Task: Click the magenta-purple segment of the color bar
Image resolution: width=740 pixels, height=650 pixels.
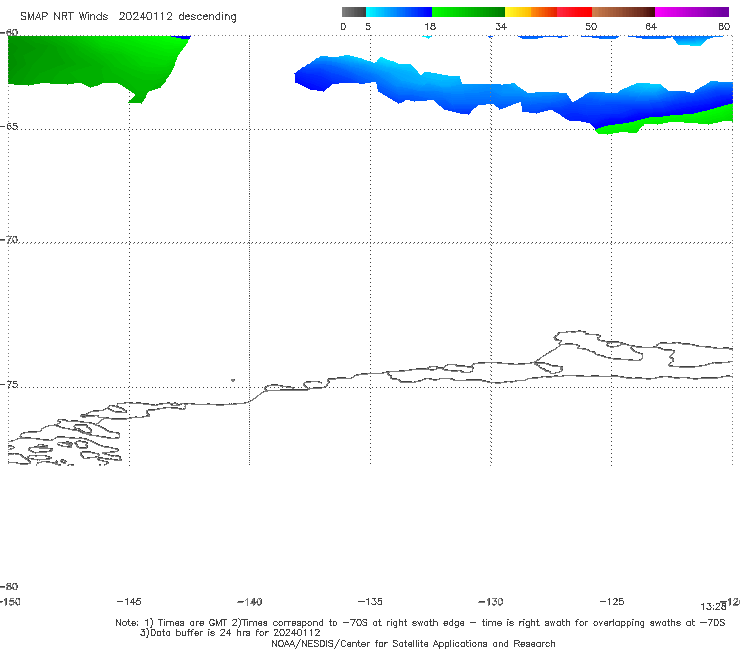Action: point(692,12)
